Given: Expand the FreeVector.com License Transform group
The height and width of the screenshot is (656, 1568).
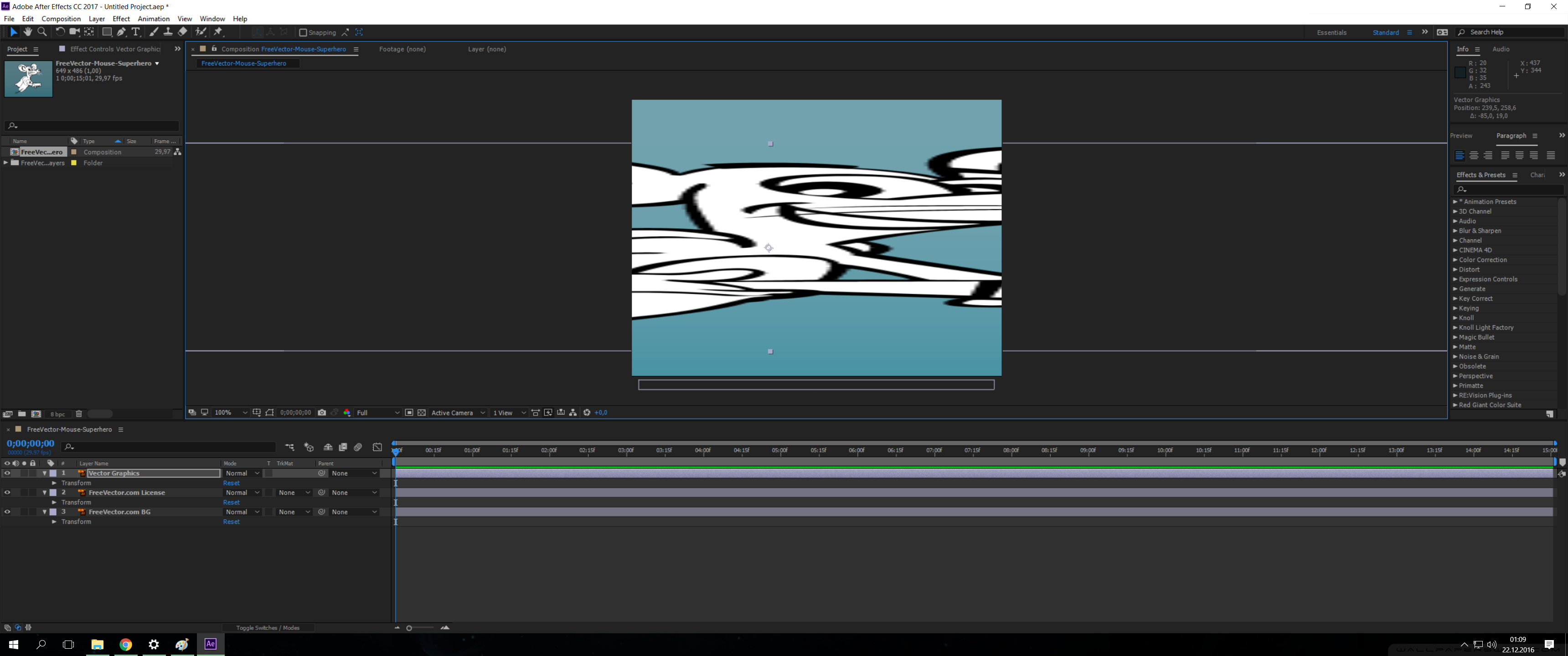Looking at the screenshot, I should [x=54, y=502].
